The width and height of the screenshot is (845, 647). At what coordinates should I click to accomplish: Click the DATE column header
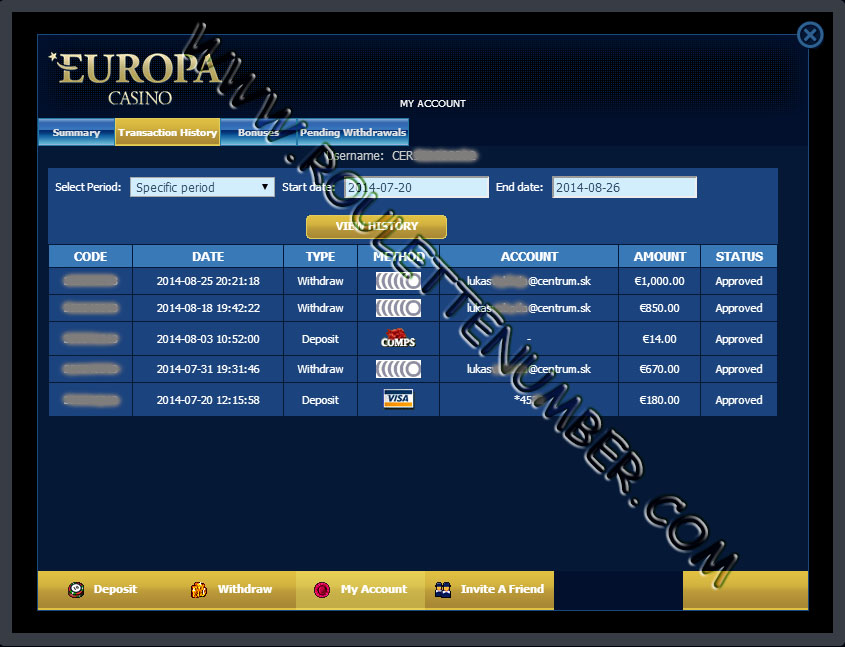coord(208,256)
